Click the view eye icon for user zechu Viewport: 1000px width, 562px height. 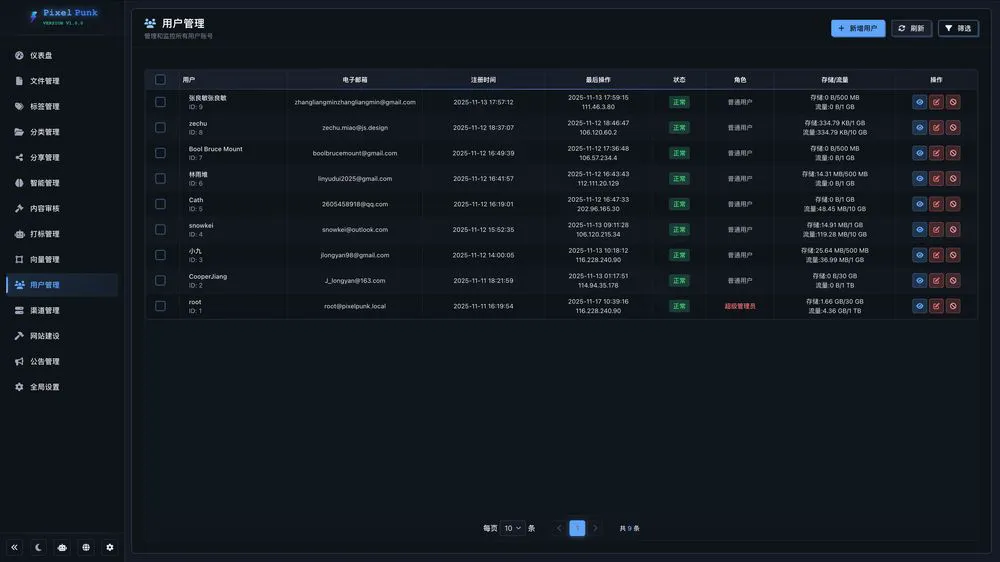[920, 127]
